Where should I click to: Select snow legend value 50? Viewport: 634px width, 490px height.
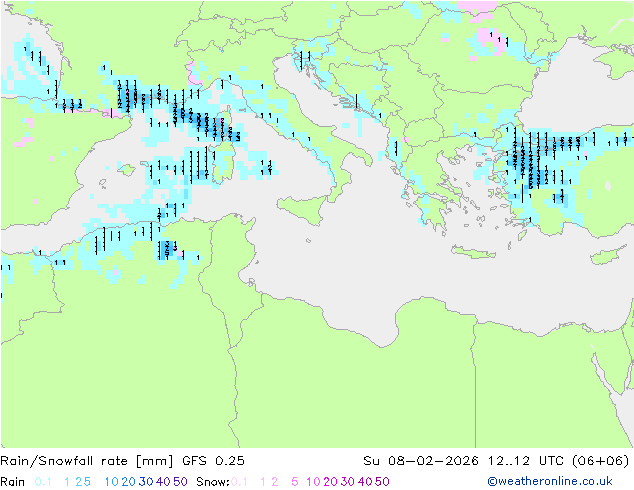click(382, 482)
